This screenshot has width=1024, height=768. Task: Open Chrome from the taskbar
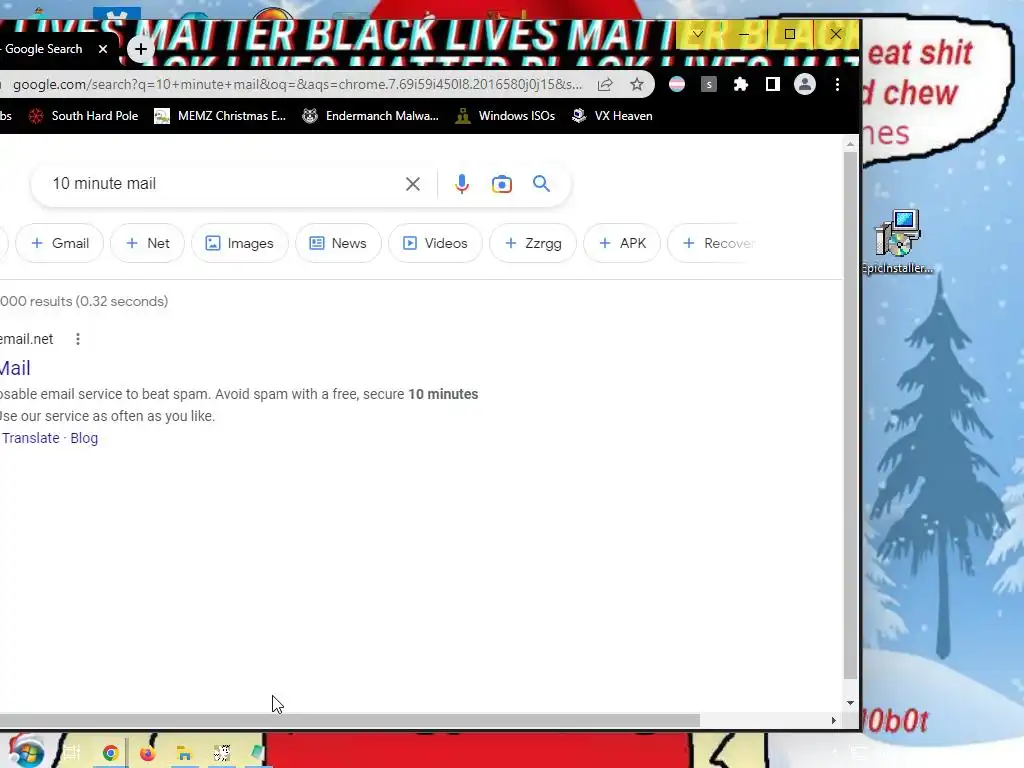(110, 753)
